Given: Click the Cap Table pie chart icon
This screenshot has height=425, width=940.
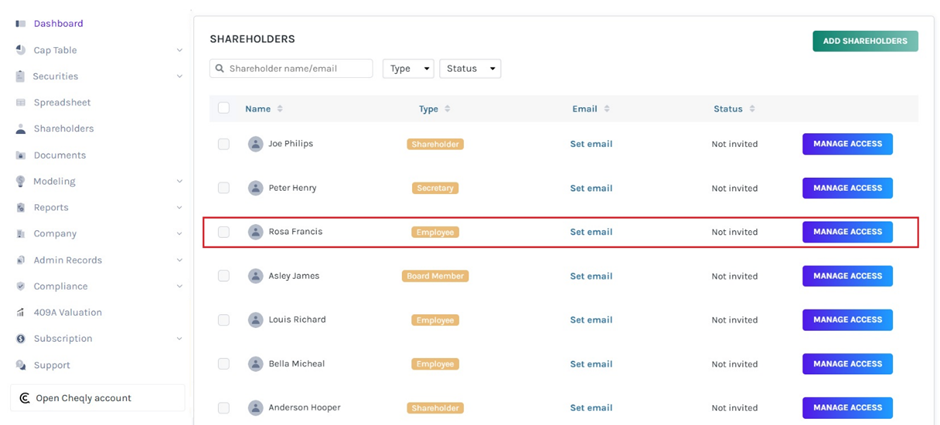Looking at the screenshot, I should 21,50.
